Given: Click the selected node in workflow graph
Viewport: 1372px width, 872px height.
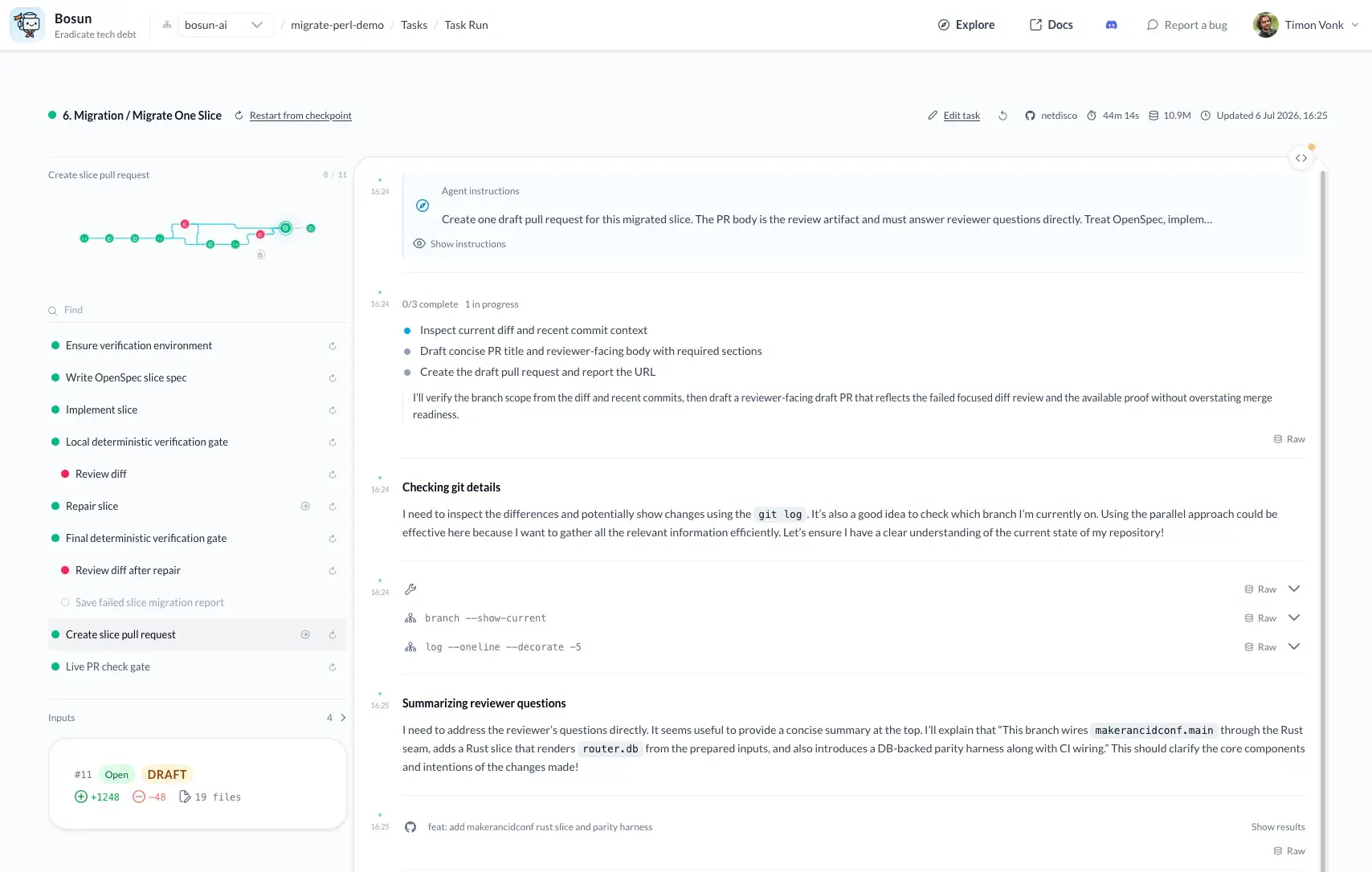Looking at the screenshot, I should click(x=285, y=228).
